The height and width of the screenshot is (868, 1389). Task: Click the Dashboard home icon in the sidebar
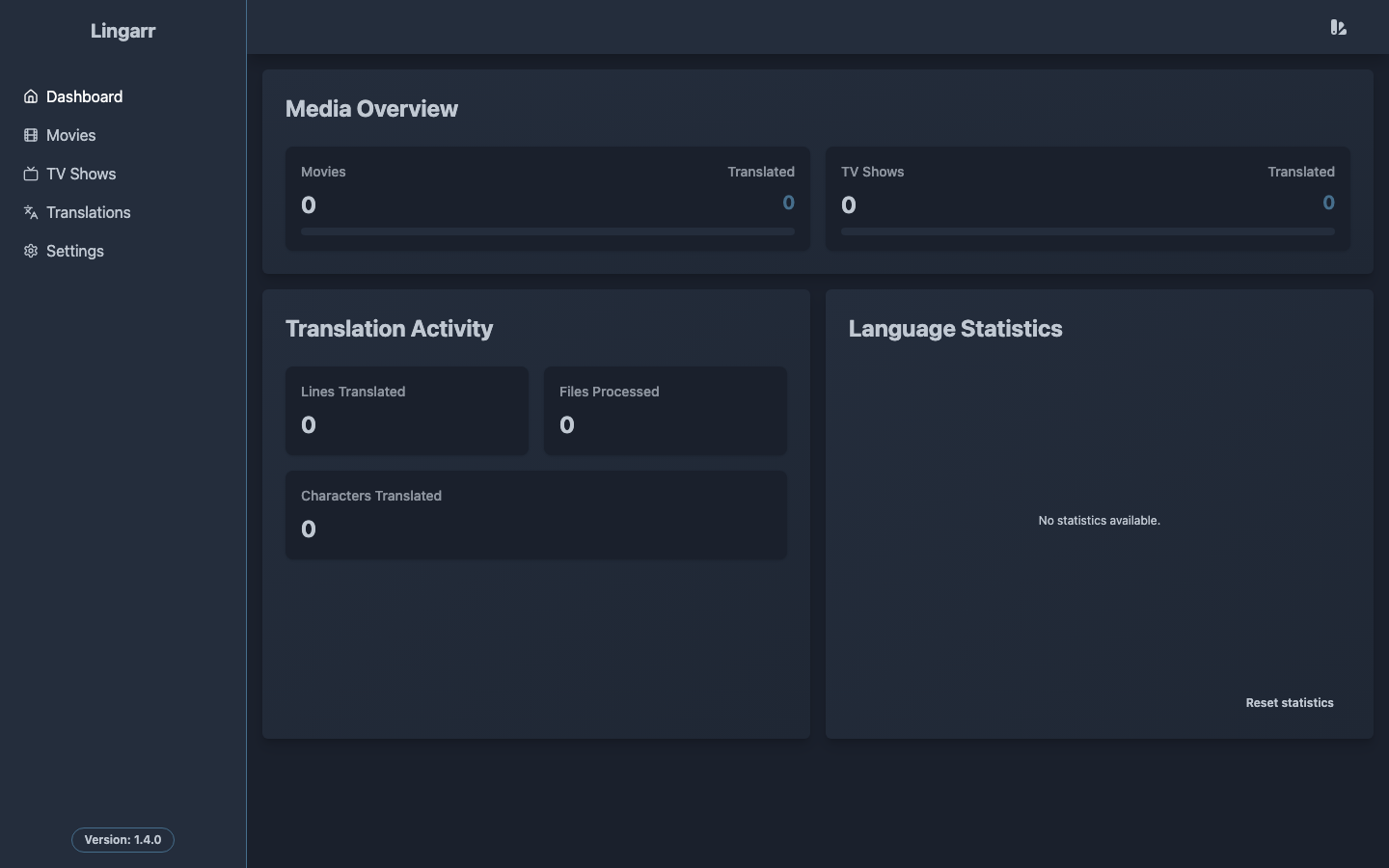pos(31,96)
